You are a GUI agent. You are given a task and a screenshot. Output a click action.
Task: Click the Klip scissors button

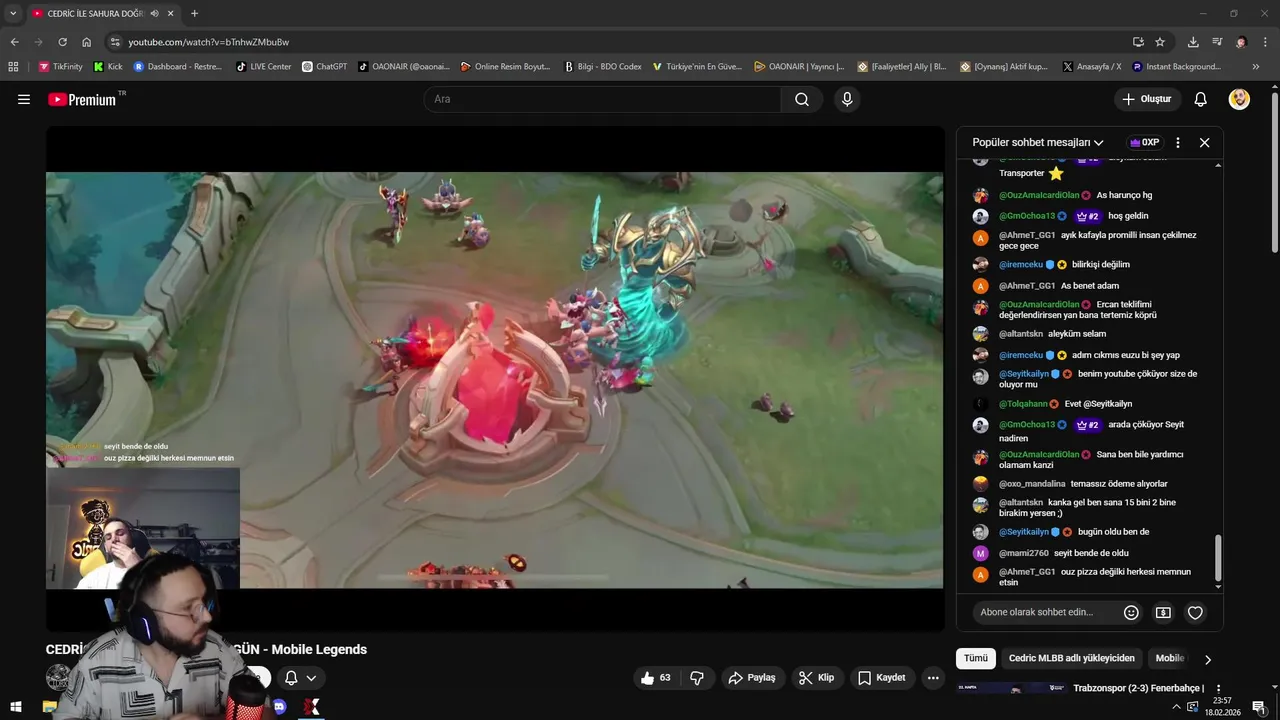click(x=816, y=678)
